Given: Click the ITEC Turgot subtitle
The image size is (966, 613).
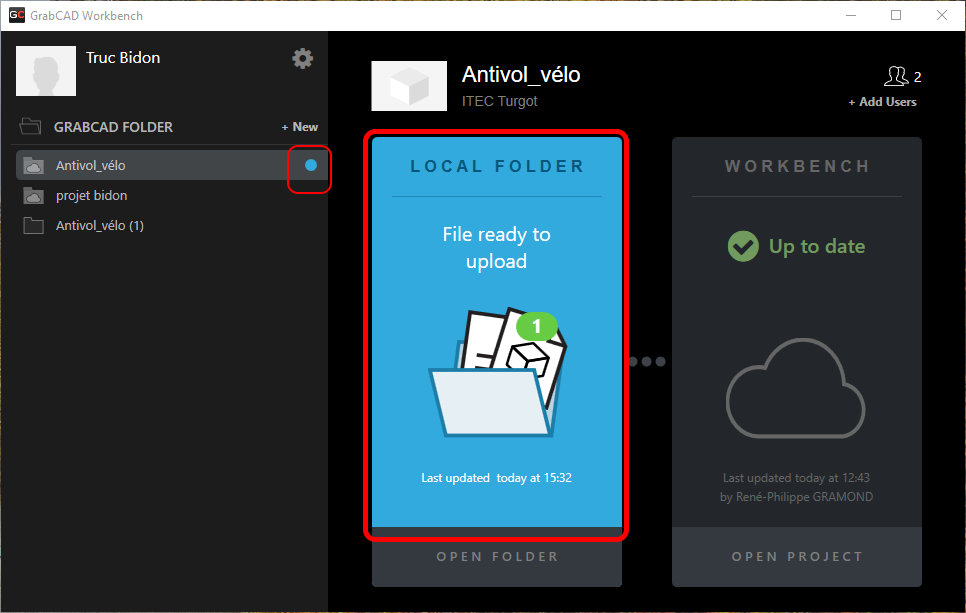Looking at the screenshot, I should [x=500, y=101].
